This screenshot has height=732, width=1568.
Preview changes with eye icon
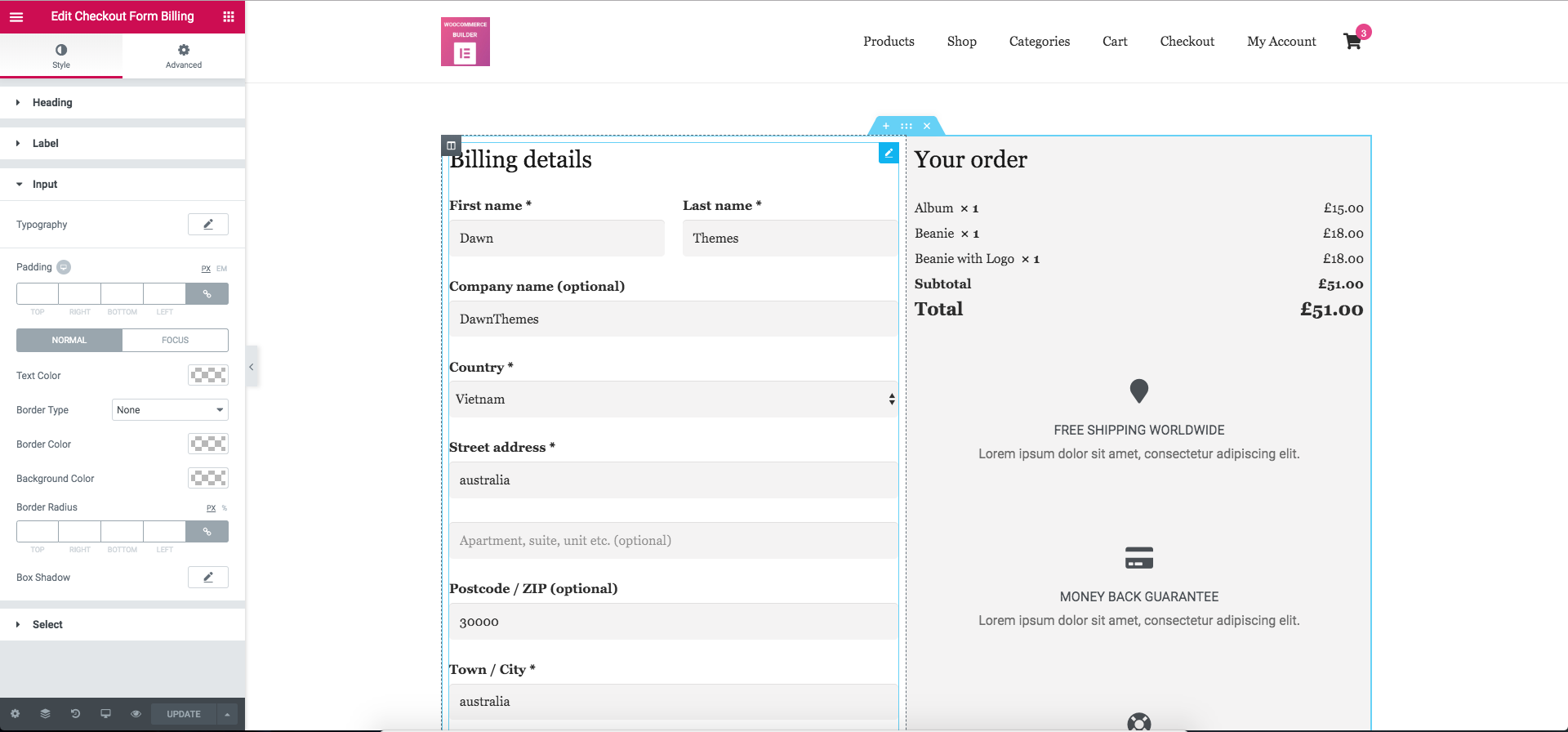click(136, 713)
